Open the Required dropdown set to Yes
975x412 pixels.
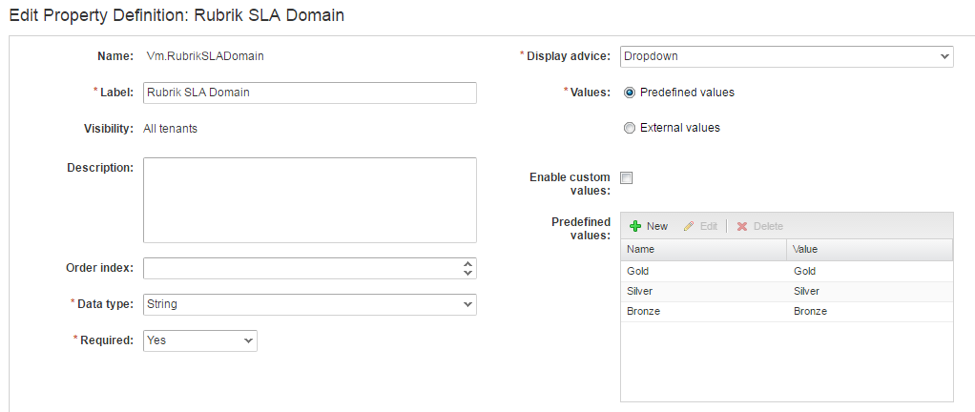pyautogui.click(x=200, y=341)
